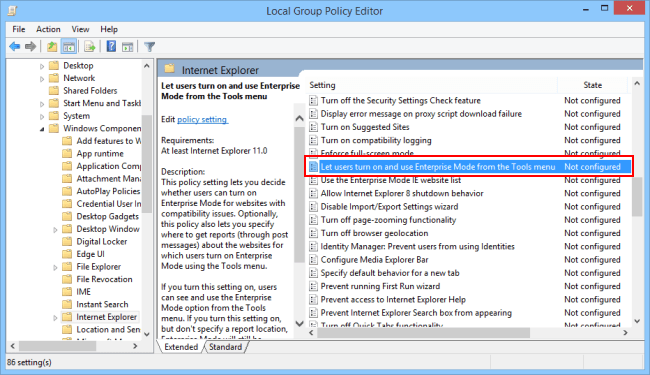The height and width of the screenshot is (375, 650).
Task: Expand the Internet Explorer tree node
Action: 55,317
